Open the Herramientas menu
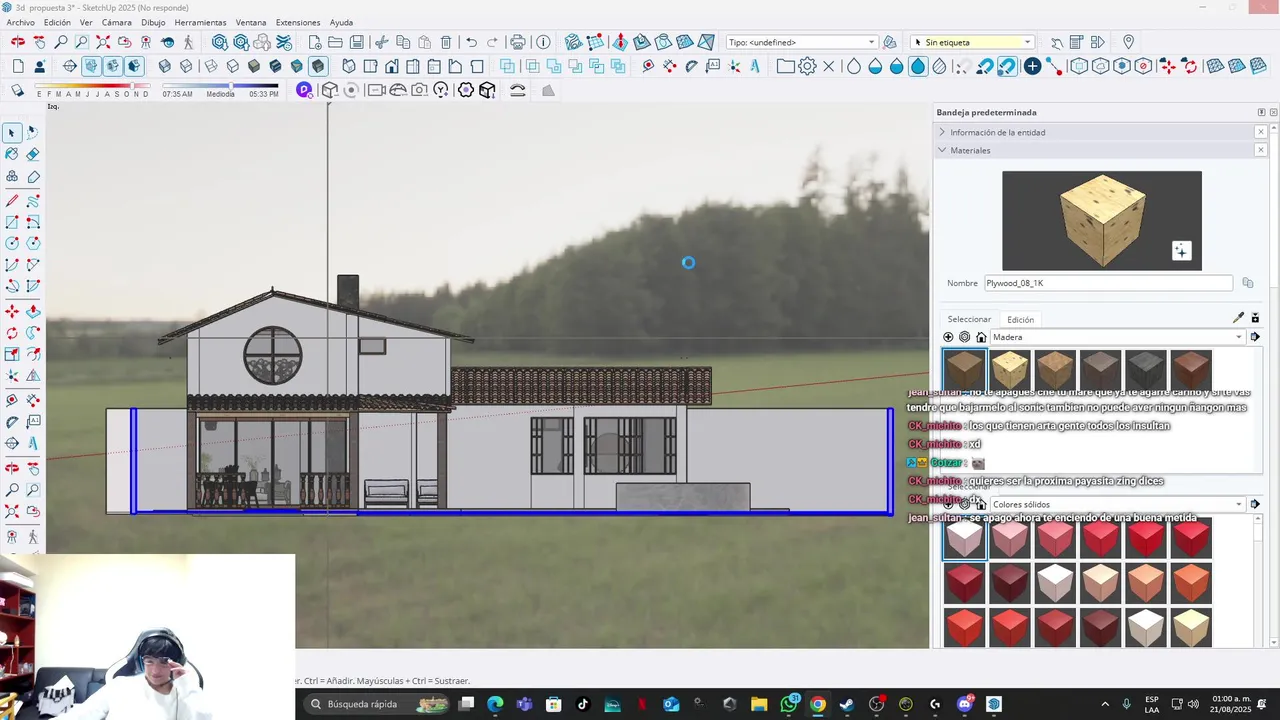Screen dimensions: 1280x720 pos(200,22)
